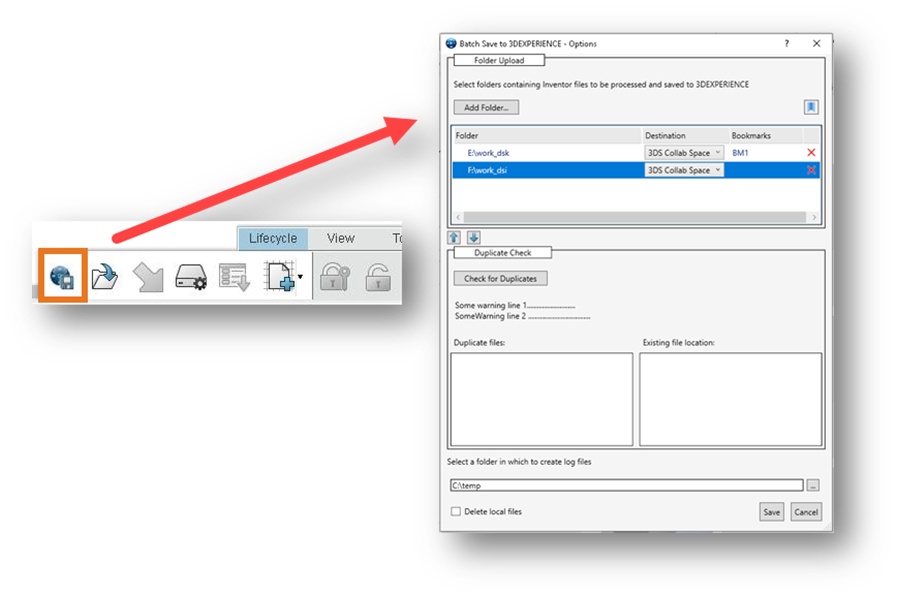Viewport: 899px width, 598px height.
Task: Select the F:\work_dsi folder row
Action: [x=636, y=170]
